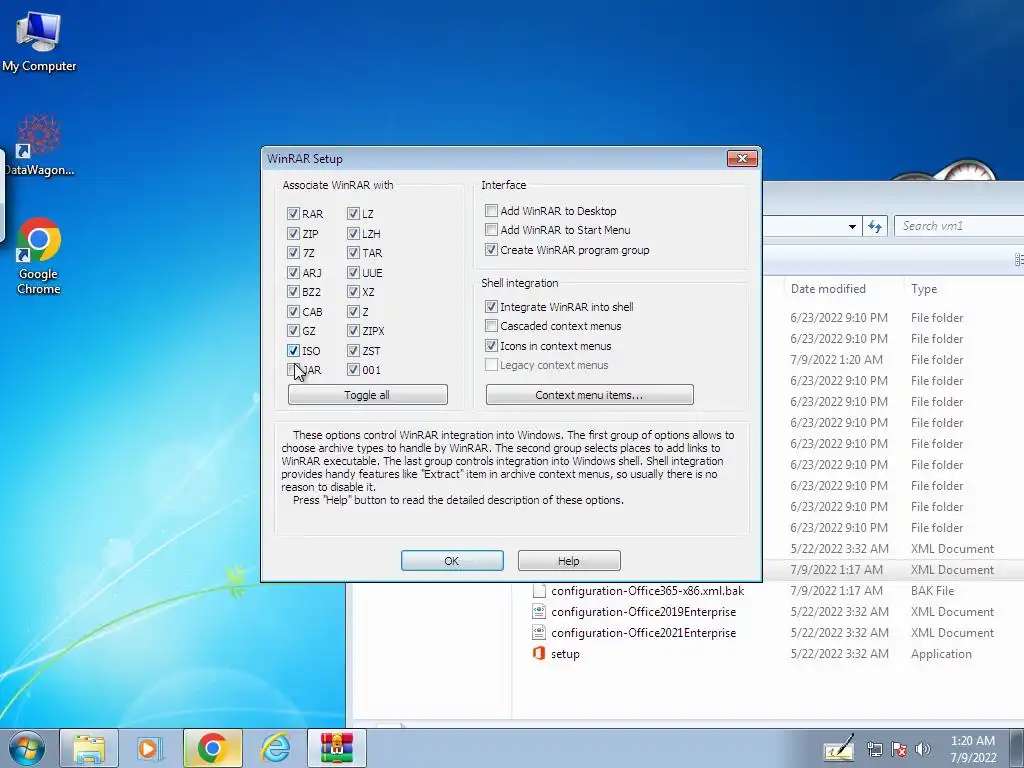
Task: Toggle the TAR association checkbox
Action: click(353, 253)
